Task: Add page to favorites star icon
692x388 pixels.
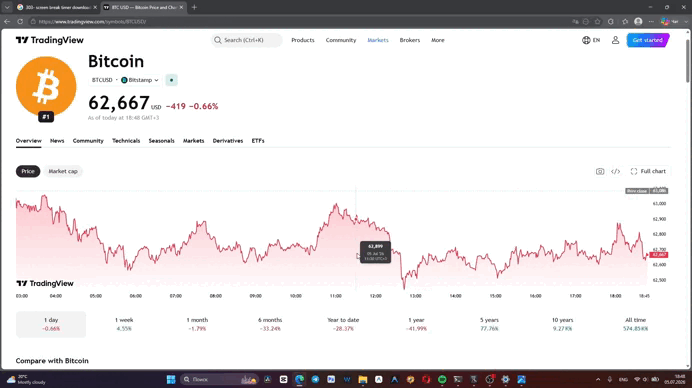Action: [x=598, y=21]
